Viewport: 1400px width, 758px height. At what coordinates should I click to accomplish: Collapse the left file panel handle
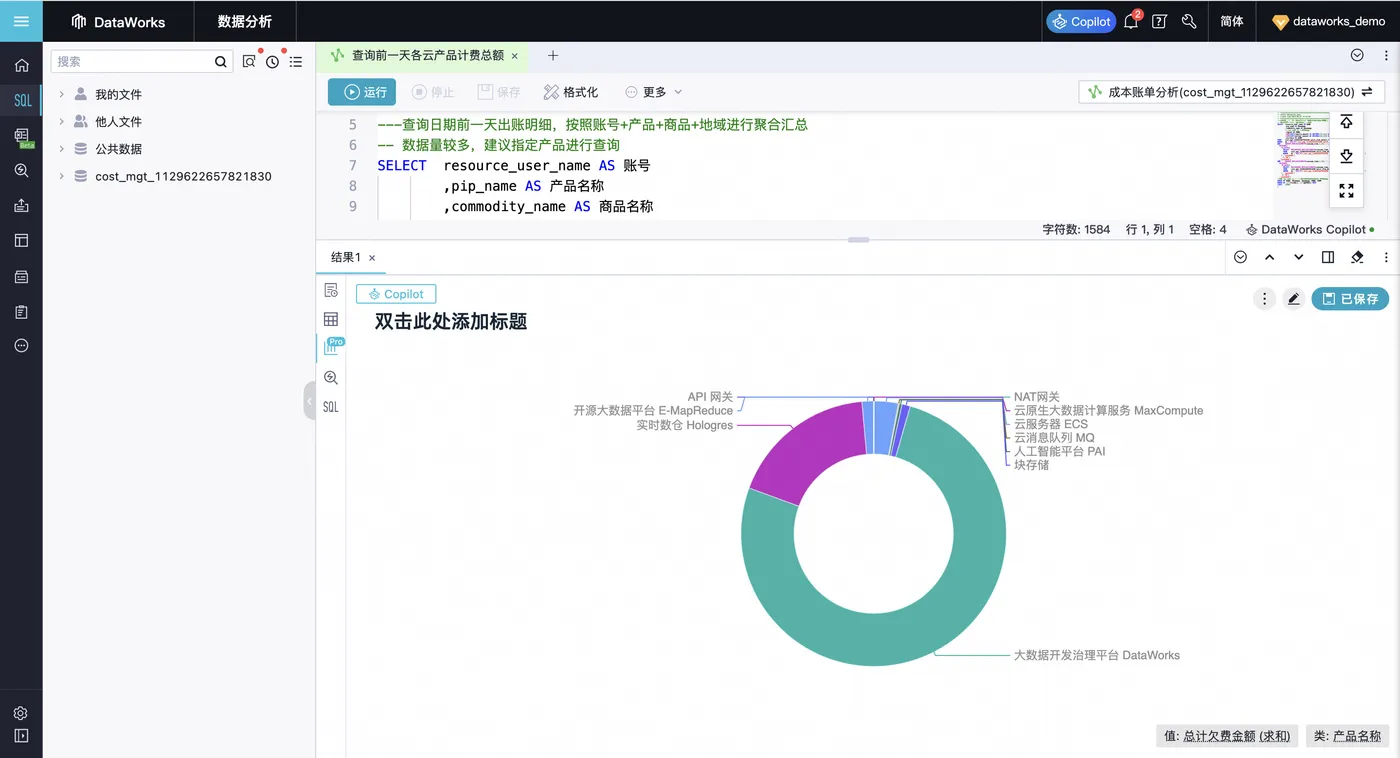click(x=310, y=401)
